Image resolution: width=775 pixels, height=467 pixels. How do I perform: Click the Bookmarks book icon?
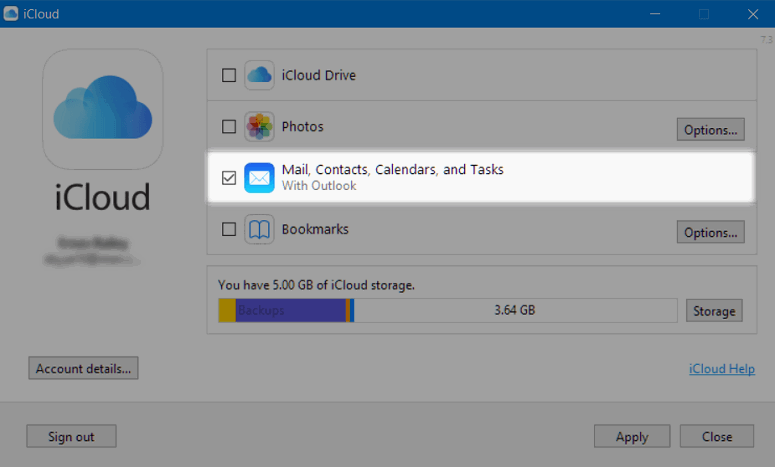click(x=260, y=230)
